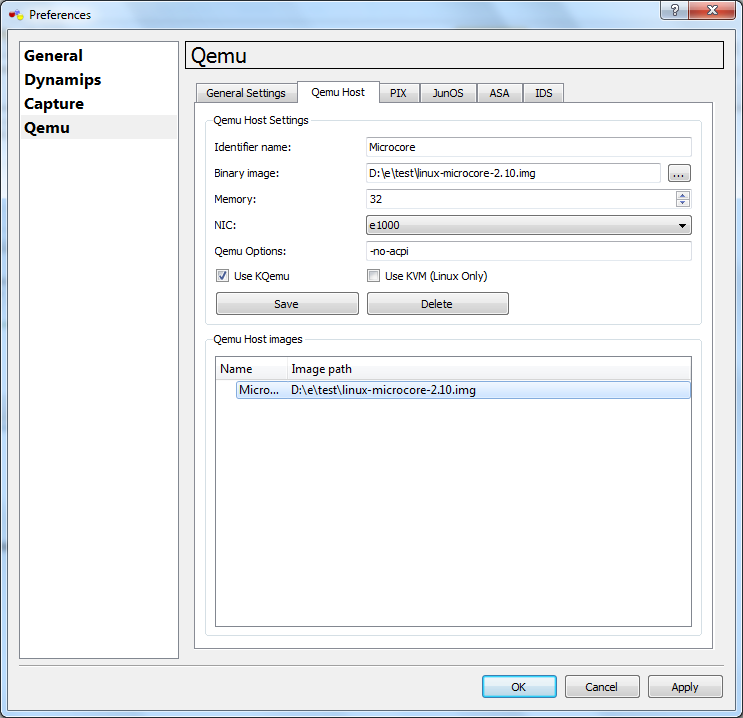Go to the IDS tab
Screen dimensions: 743x718
click(x=544, y=93)
